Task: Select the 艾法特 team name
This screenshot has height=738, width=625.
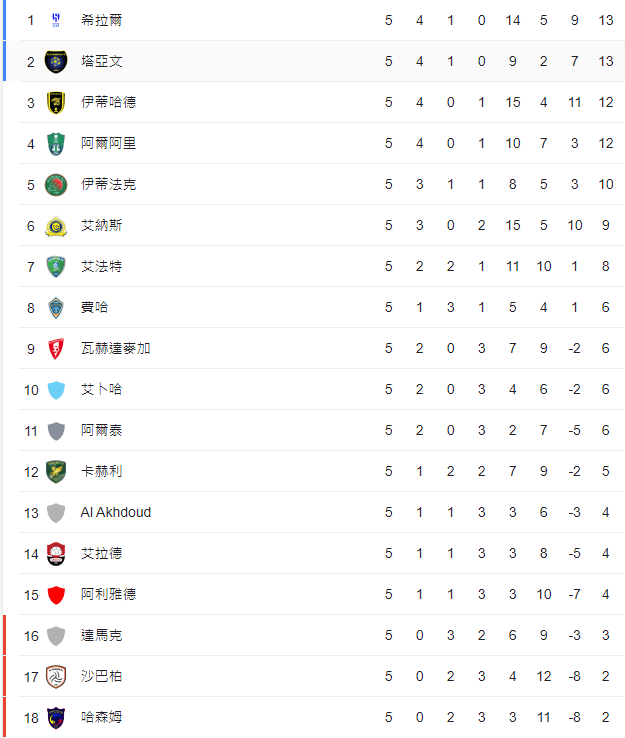Action: (x=102, y=266)
